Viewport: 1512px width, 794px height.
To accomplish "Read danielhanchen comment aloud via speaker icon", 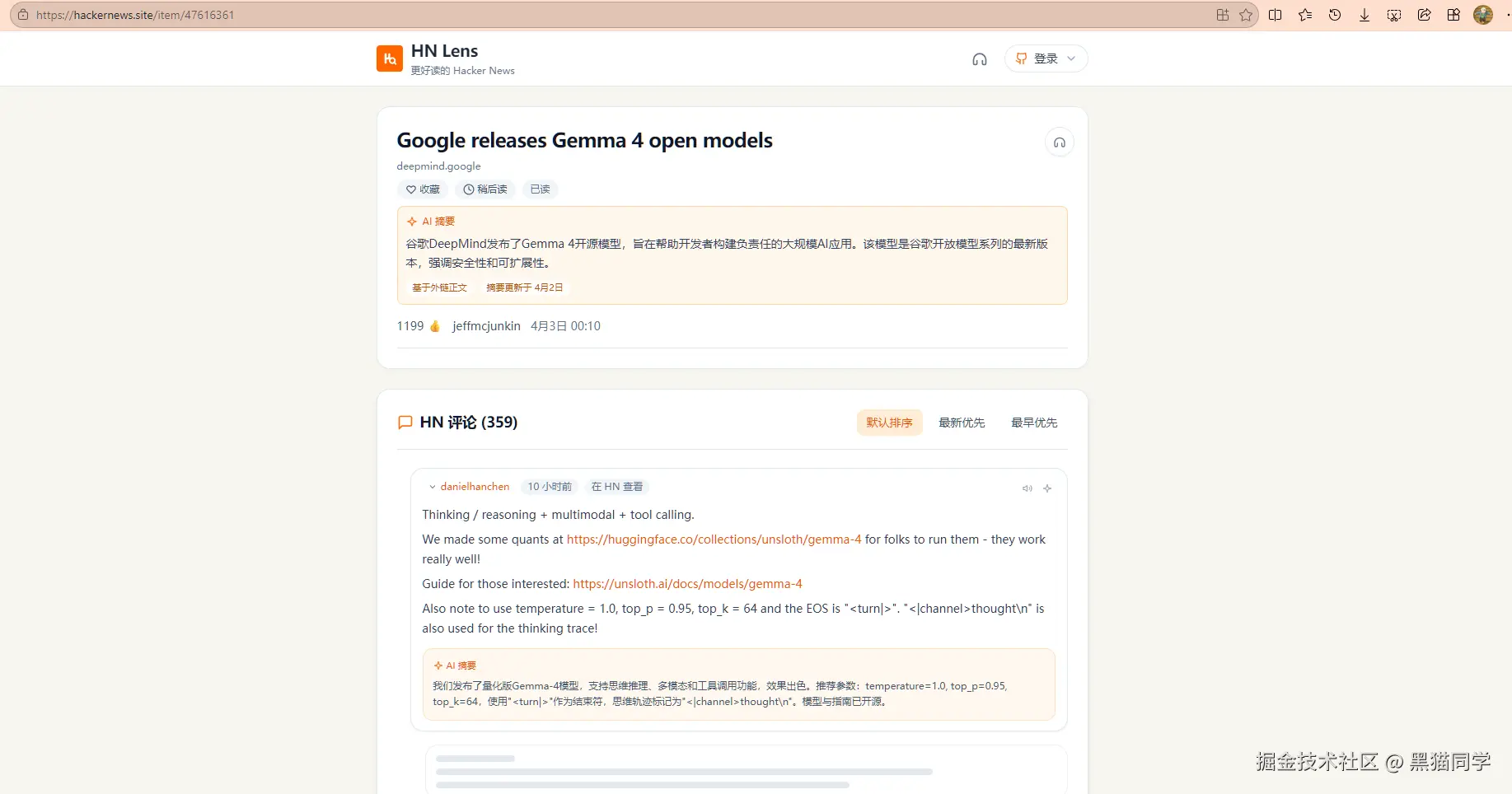I will pos(1028,488).
